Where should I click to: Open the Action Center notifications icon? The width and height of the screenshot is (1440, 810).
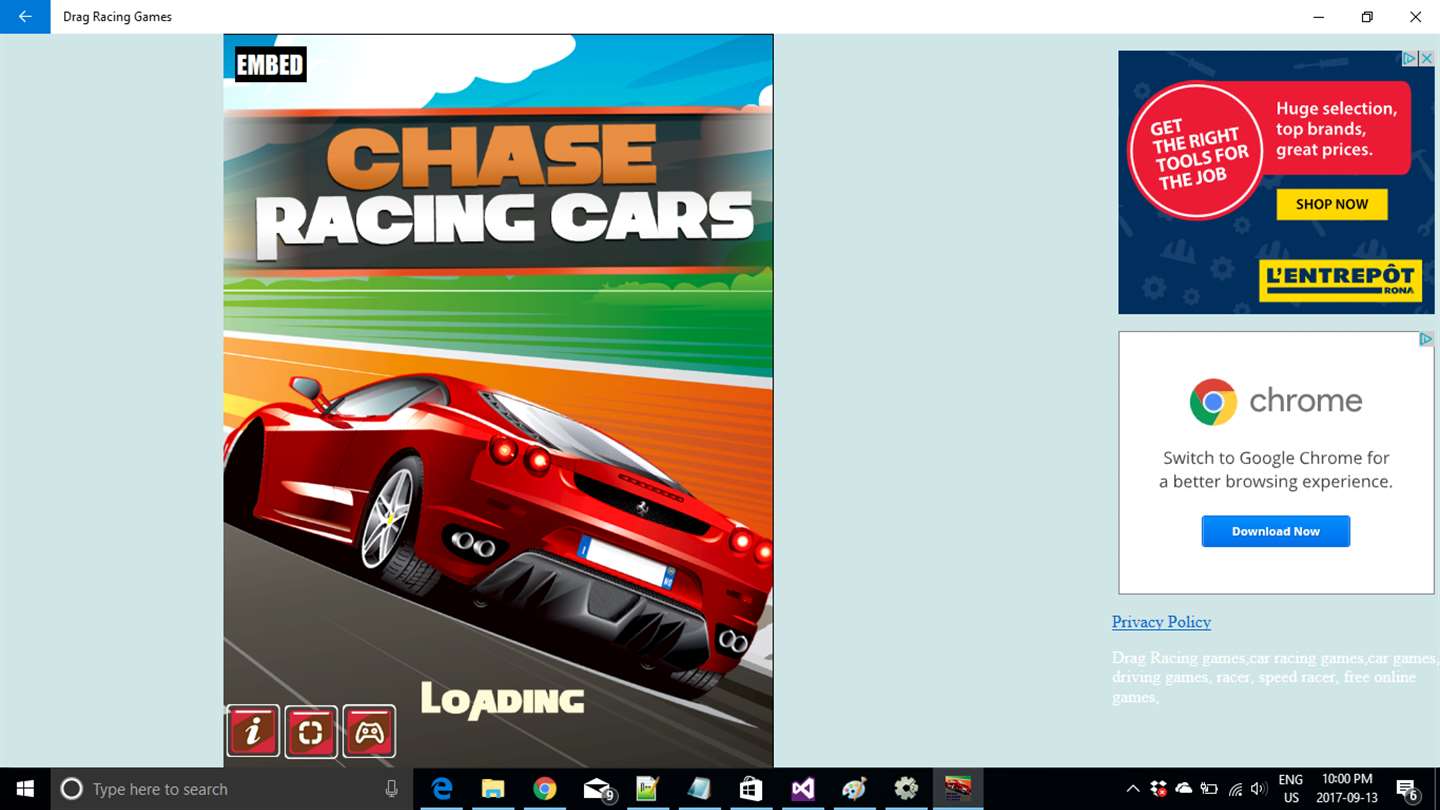tap(1408, 789)
